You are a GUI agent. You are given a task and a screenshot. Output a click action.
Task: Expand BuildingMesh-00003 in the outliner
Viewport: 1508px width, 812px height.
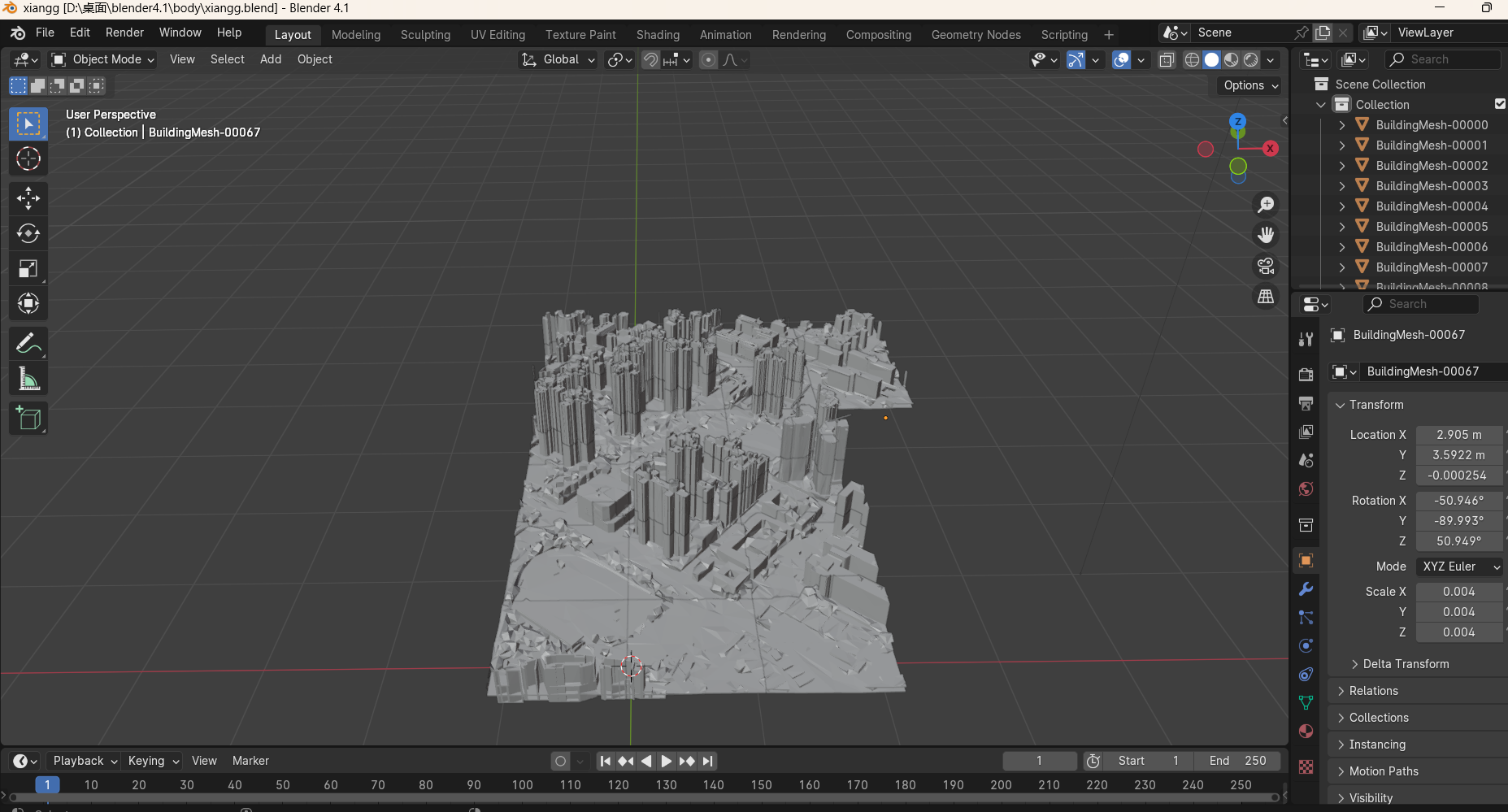coord(1341,185)
